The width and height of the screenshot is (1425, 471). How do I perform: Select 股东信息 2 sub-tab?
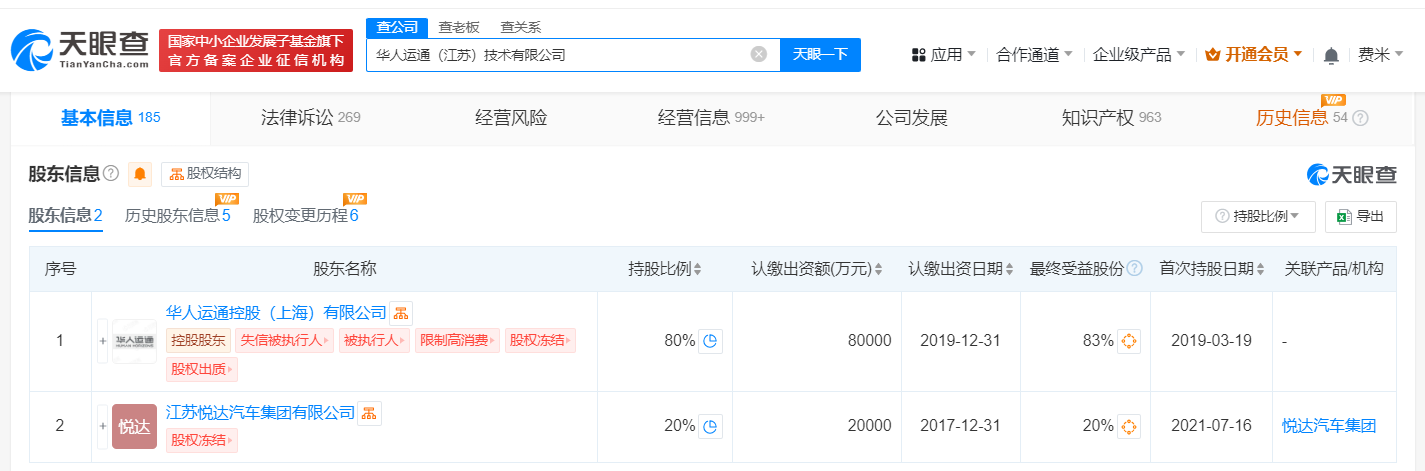pyautogui.click(x=65, y=216)
